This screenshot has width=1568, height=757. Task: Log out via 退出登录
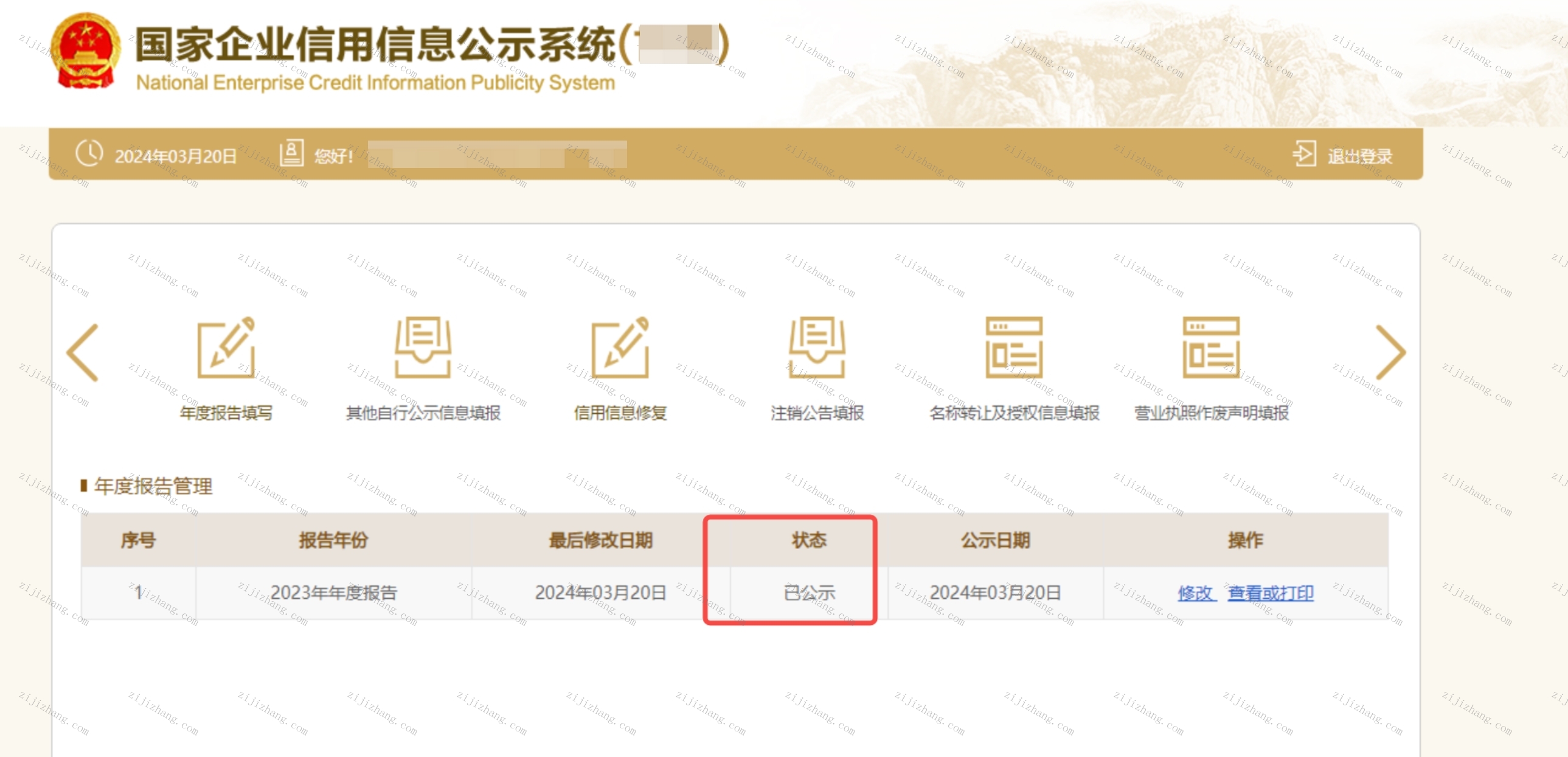tap(1360, 156)
